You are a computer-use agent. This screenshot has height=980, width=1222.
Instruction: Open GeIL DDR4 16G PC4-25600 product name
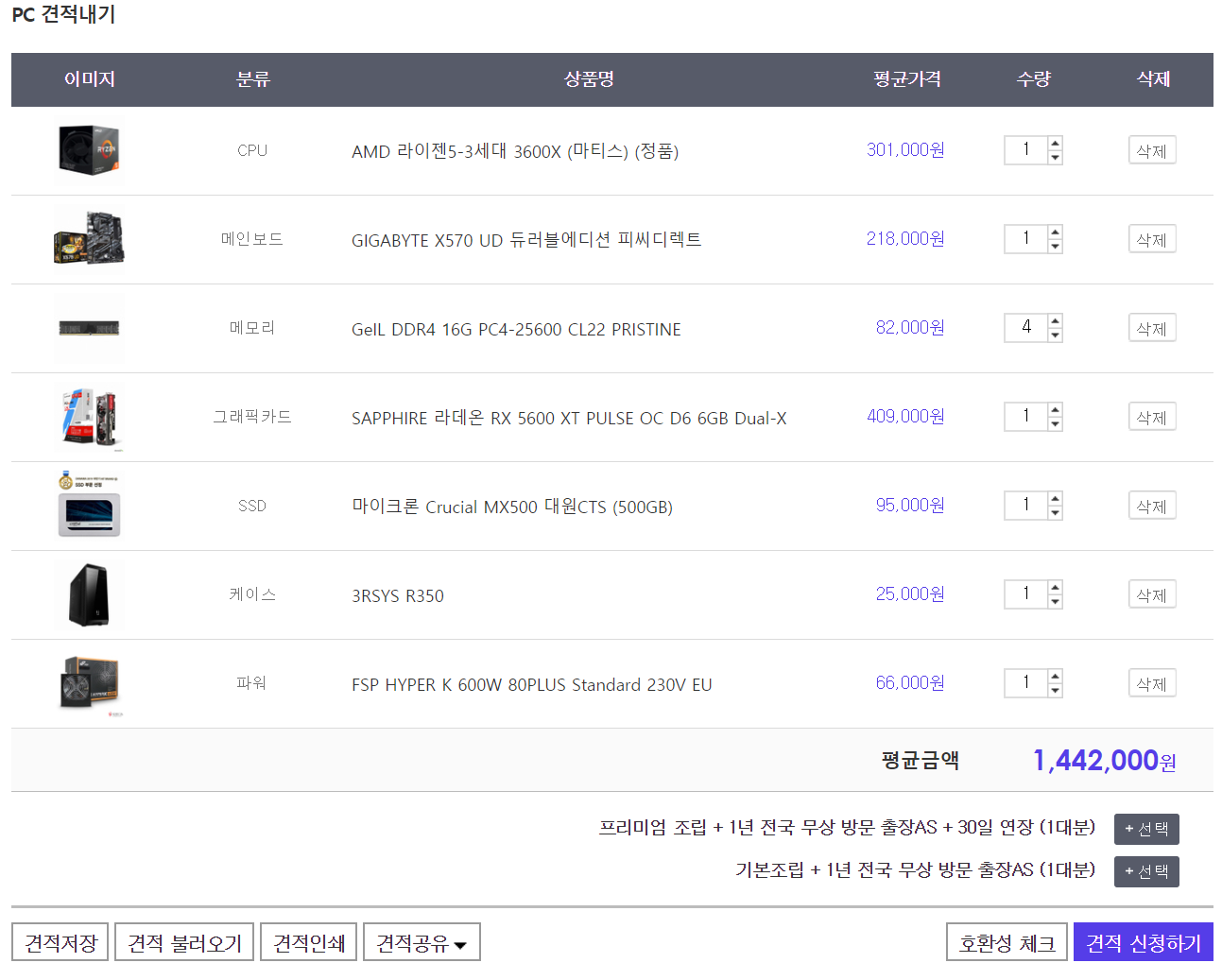(x=516, y=329)
